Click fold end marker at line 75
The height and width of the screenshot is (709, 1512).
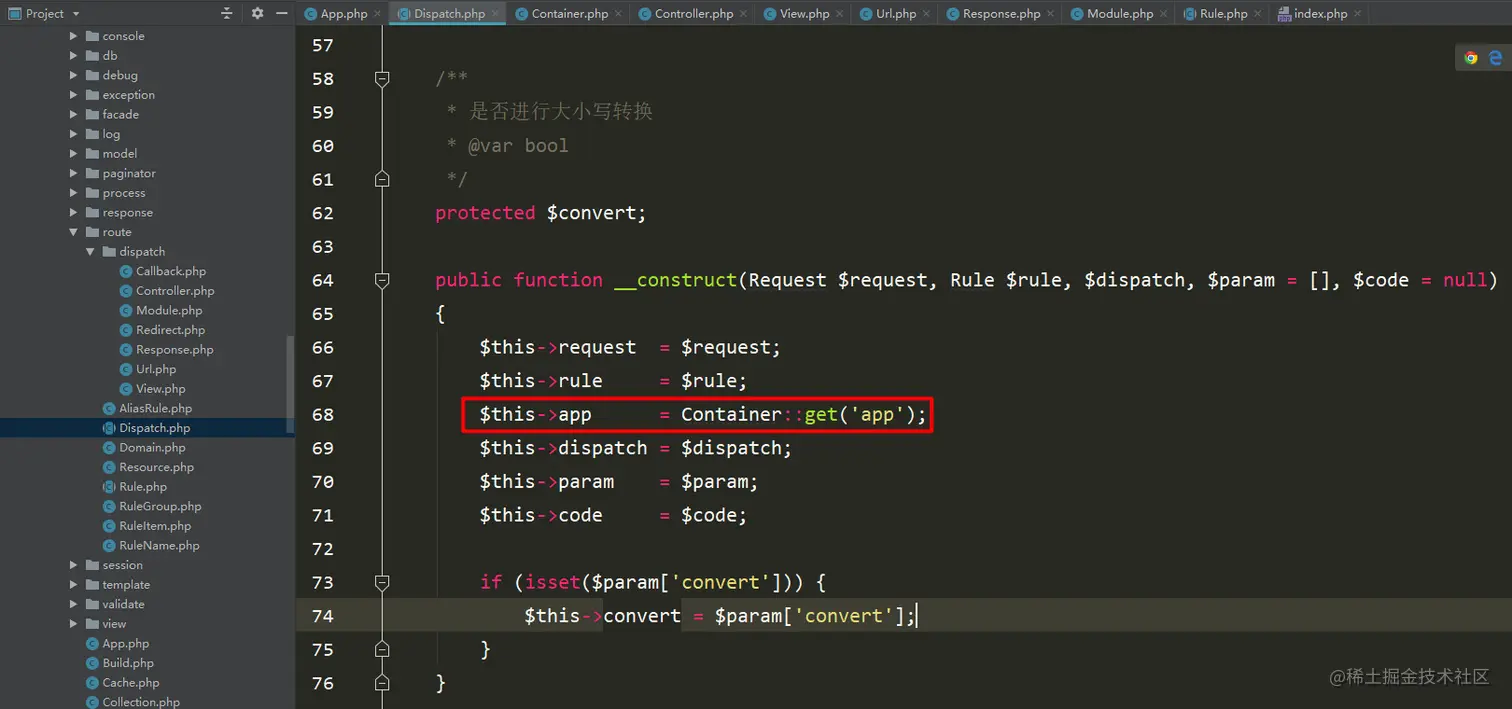[x=381, y=649]
